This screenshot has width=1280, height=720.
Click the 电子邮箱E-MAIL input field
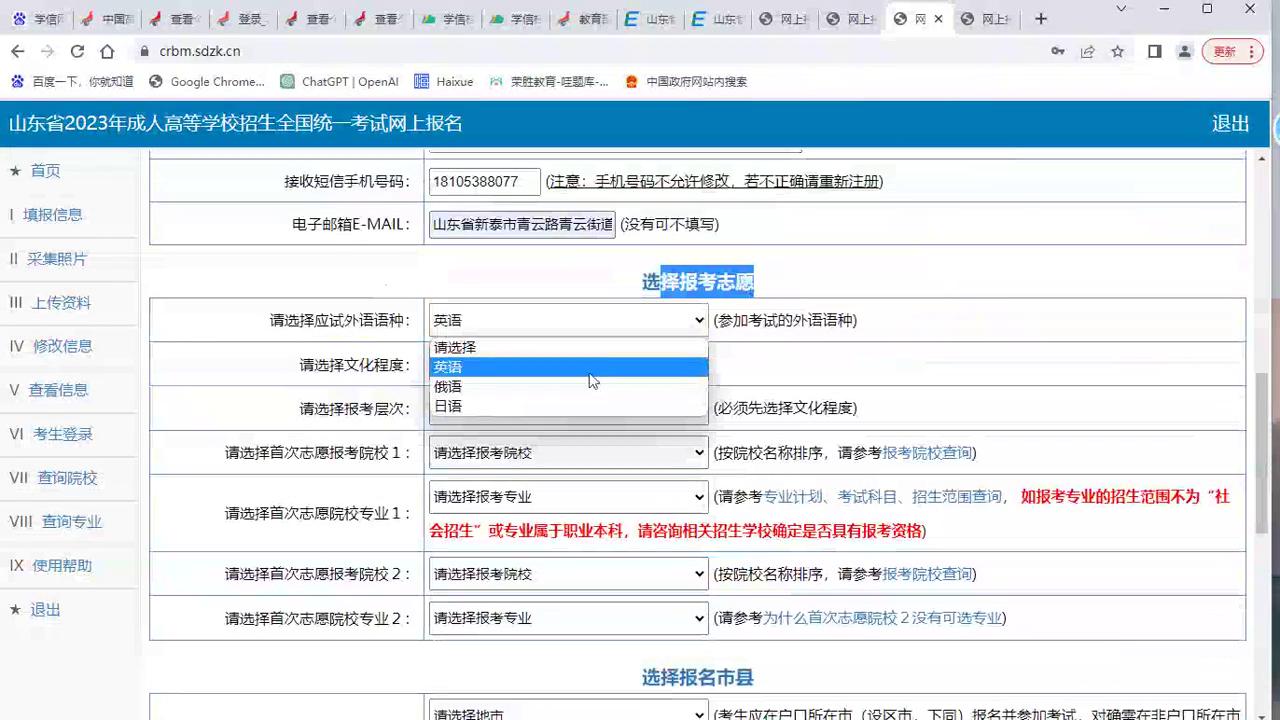click(522, 224)
